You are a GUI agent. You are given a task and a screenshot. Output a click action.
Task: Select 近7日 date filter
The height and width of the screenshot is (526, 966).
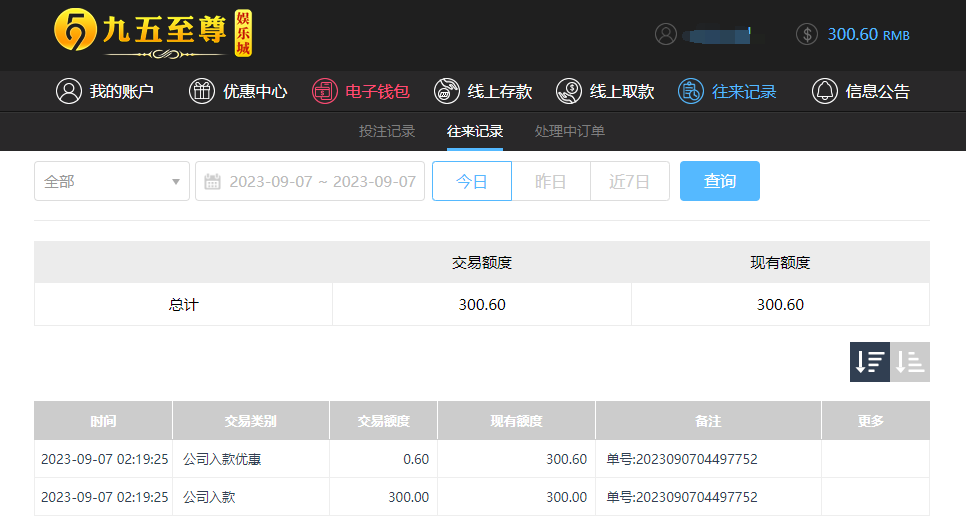[x=630, y=181]
